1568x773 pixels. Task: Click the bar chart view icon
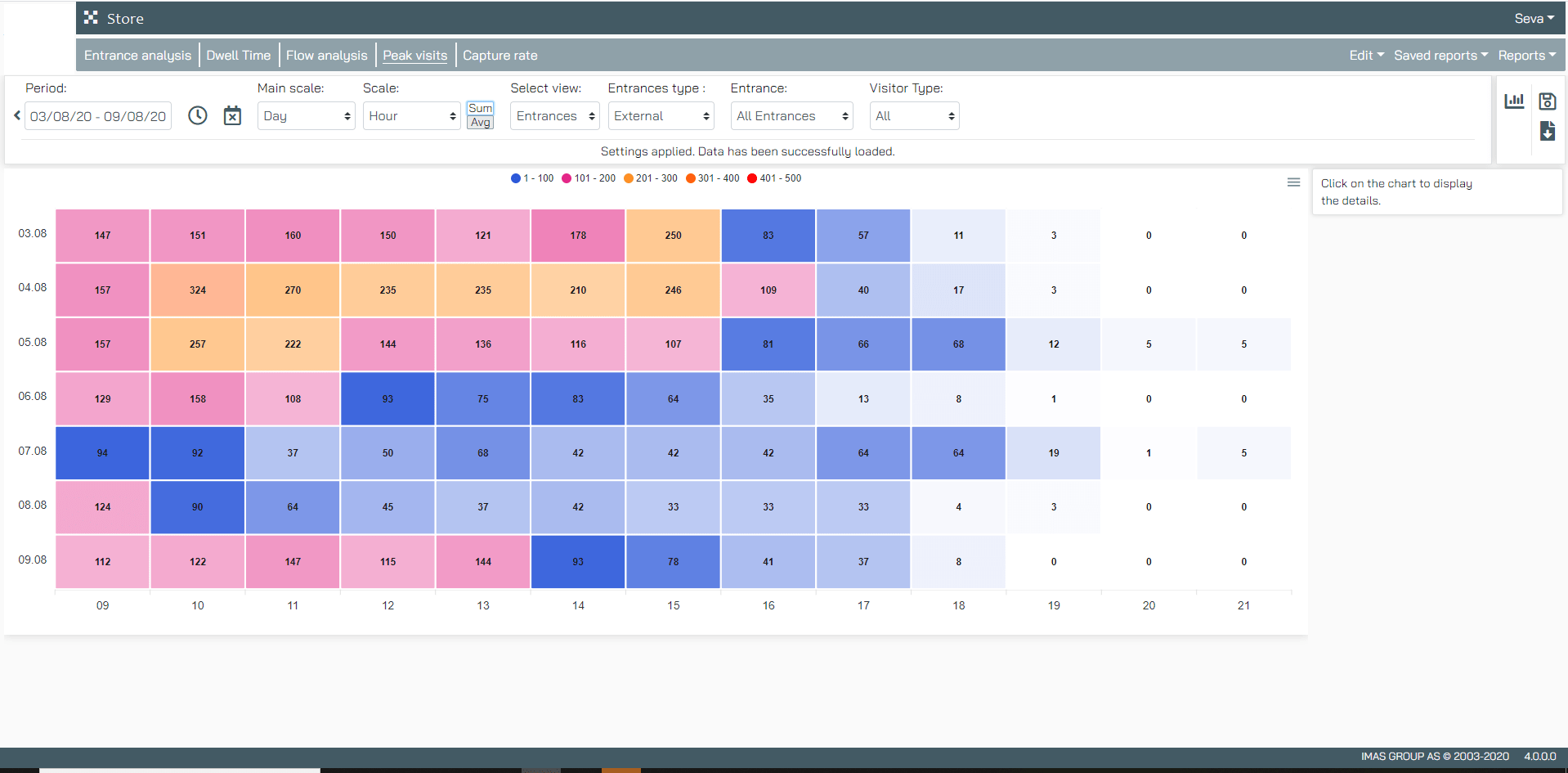pyautogui.click(x=1514, y=101)
